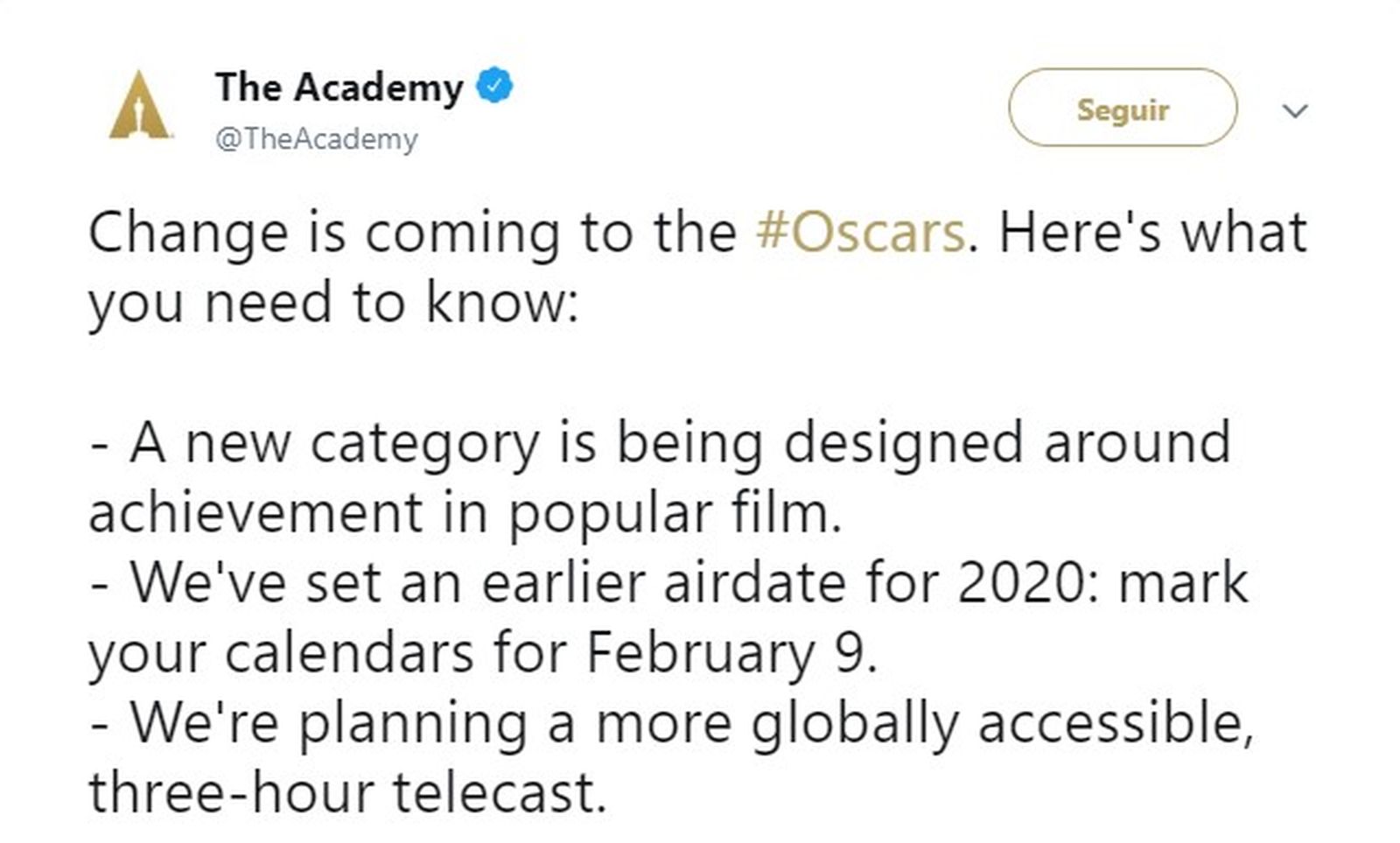Click the line "you need to know:"

tap(333, 303)
